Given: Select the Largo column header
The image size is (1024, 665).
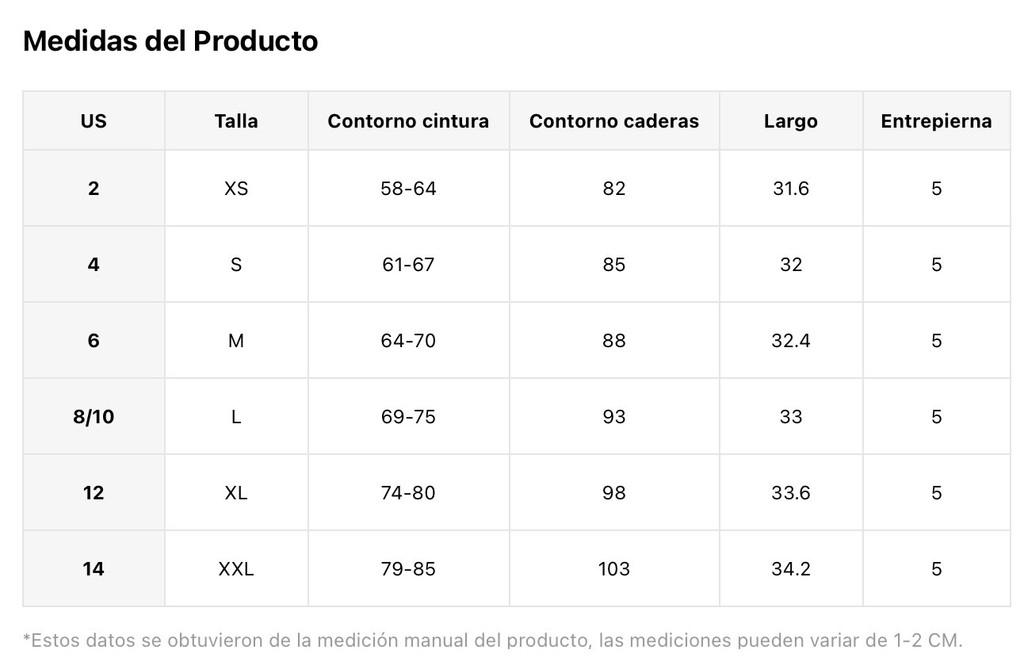Looking at the screenshot, I should coord(791,121).
